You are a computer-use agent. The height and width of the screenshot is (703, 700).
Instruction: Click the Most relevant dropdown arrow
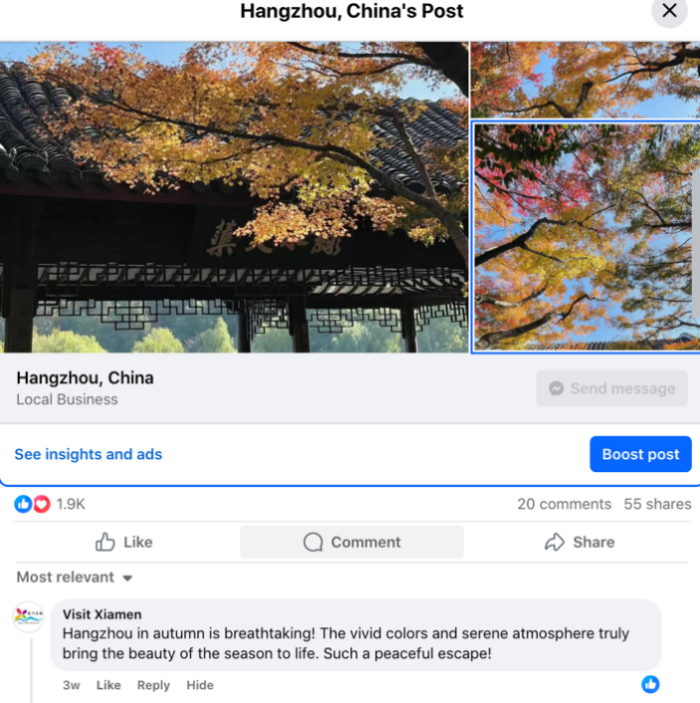tap(127, 578)
